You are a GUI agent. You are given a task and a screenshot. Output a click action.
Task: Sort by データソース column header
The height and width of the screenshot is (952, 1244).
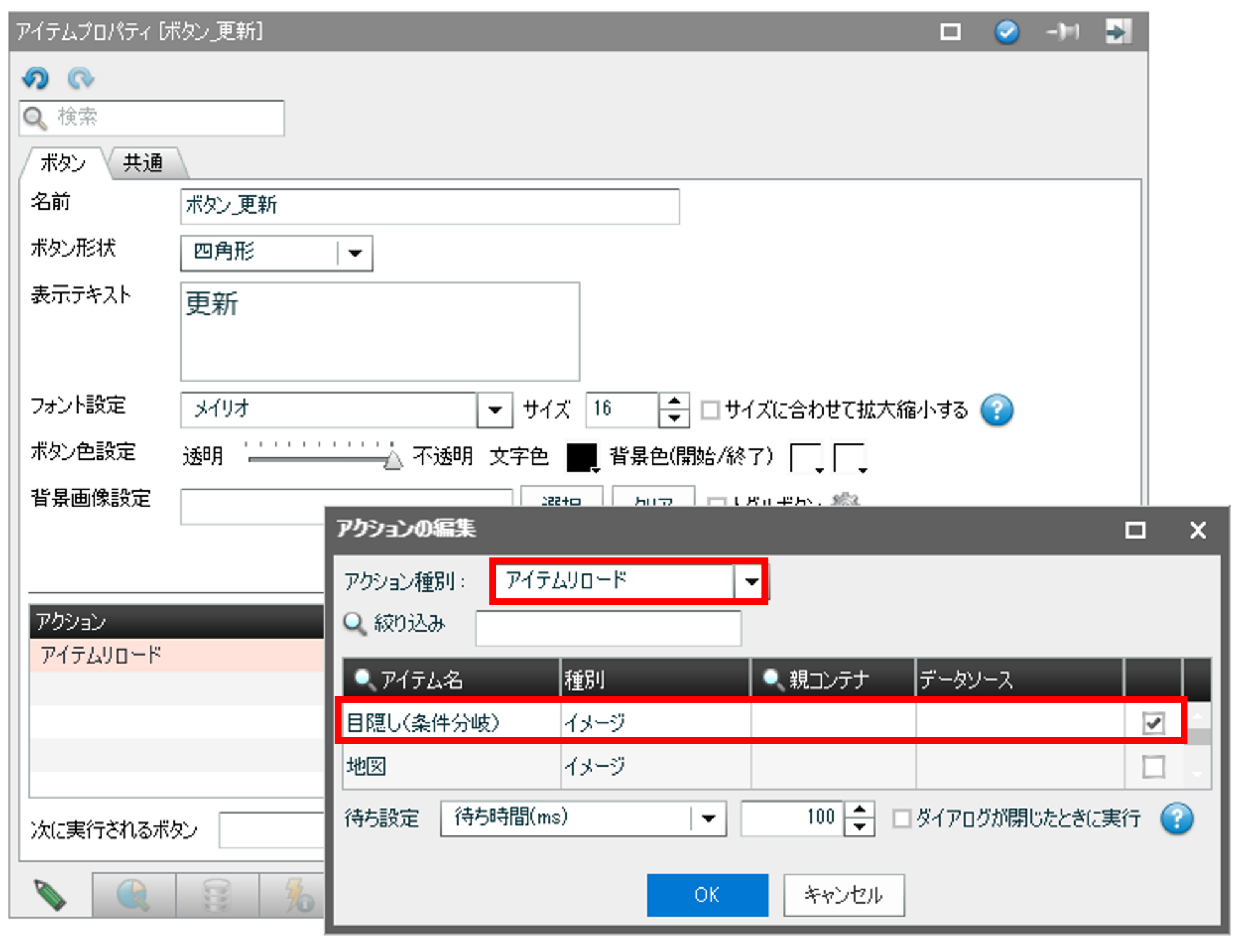click(1020, 679)
